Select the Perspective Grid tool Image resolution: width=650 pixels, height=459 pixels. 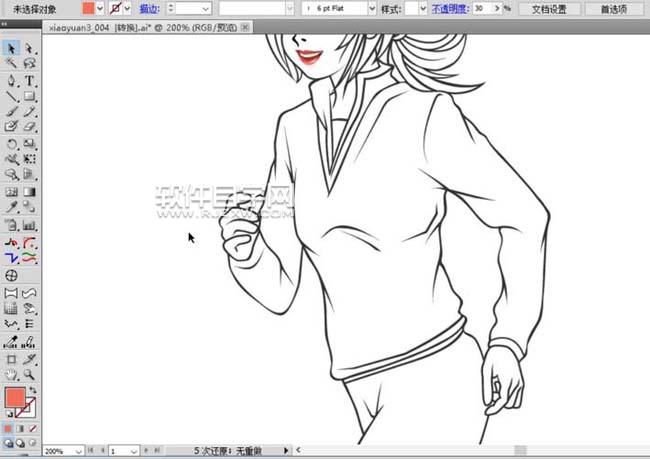29,174
